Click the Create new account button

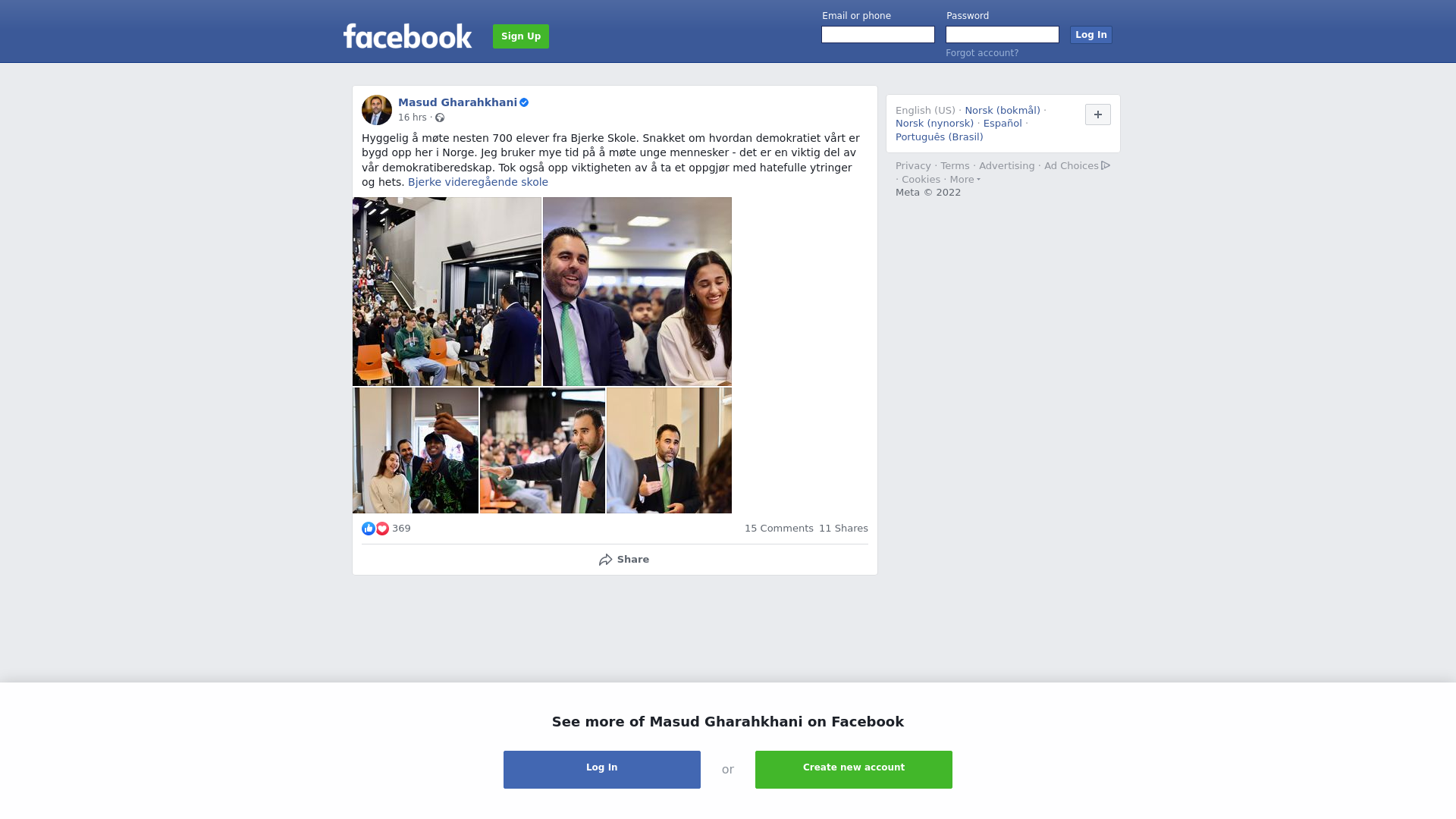(x=854, y=770)
